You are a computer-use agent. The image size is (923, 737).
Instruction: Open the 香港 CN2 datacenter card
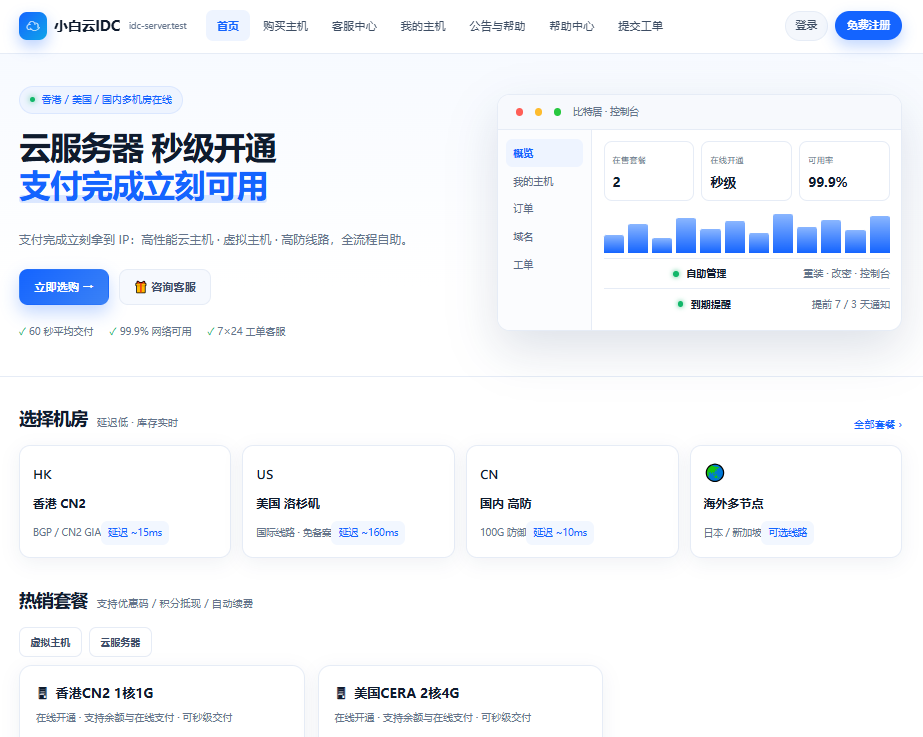(125, 502)
